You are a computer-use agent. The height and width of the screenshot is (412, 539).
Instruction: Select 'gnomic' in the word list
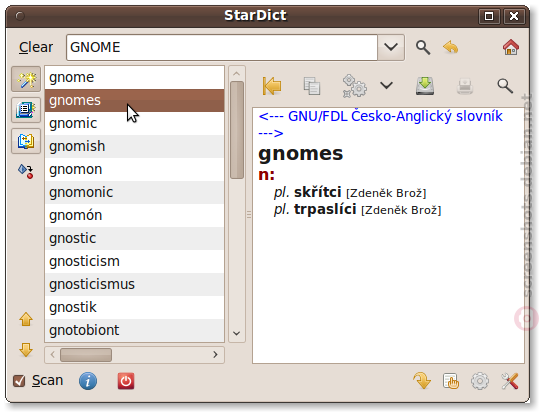tap(134, 124)
